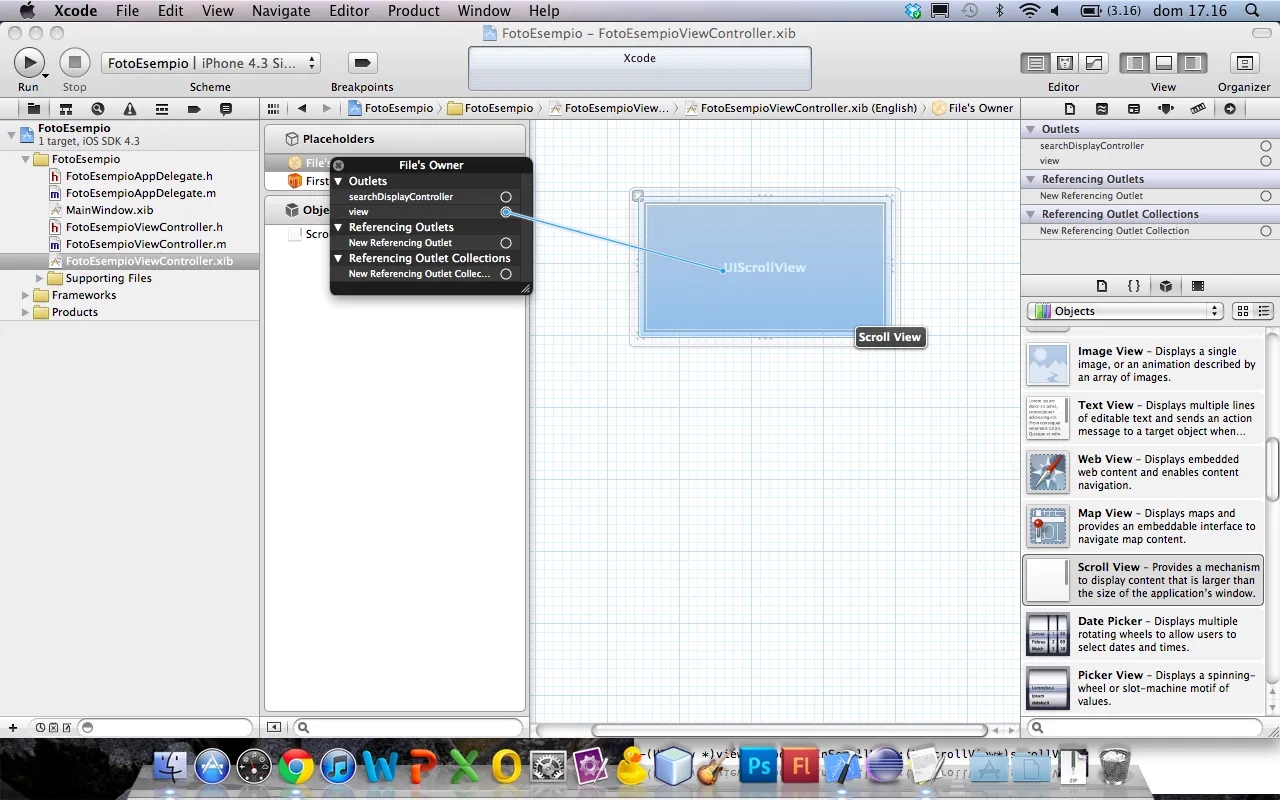Open the Organizer window icon
The image size is (1280, 800).
(x=1244, y=63)
